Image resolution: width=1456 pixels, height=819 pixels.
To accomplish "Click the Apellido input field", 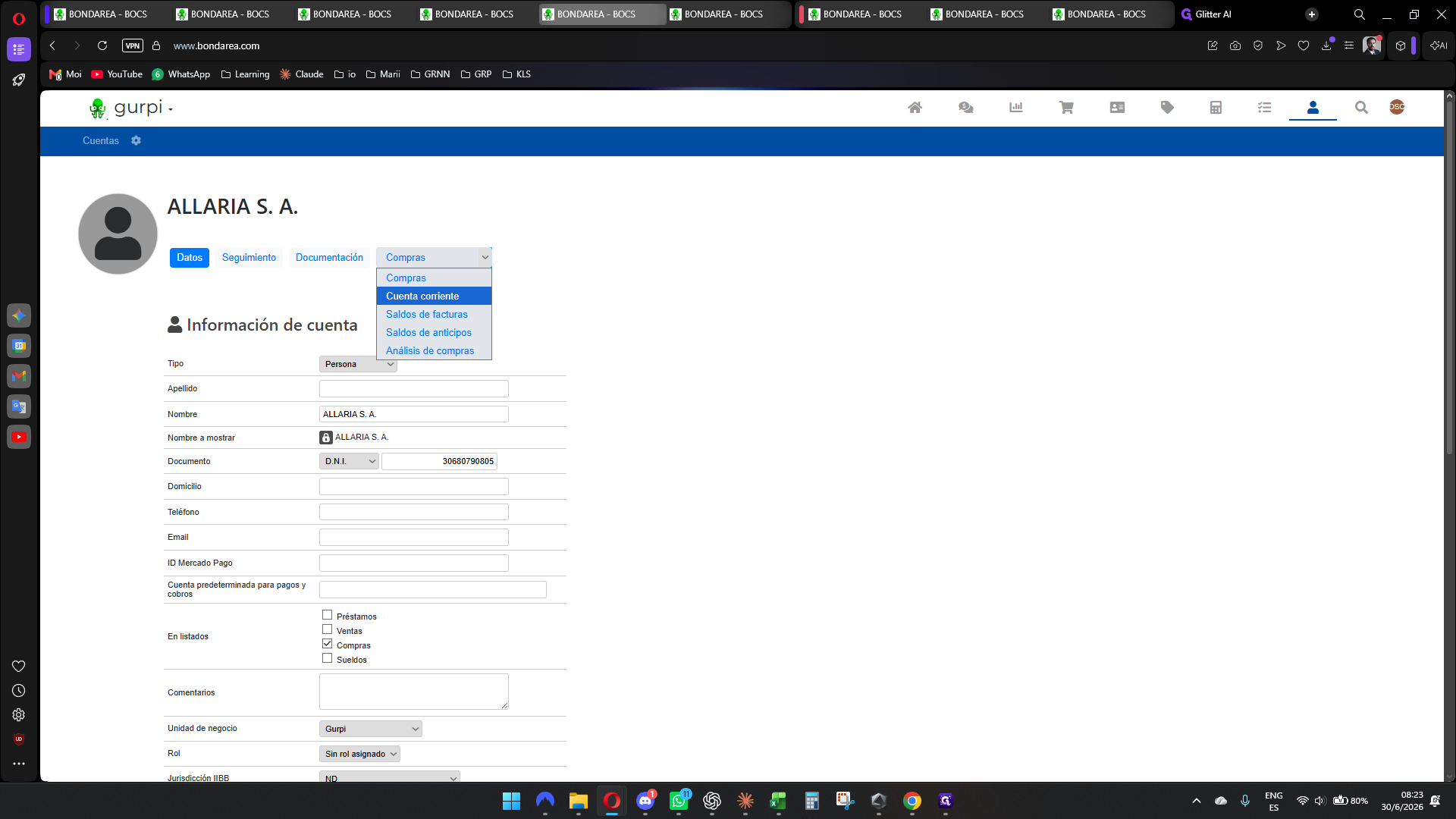I will click(x=414, y=389).
